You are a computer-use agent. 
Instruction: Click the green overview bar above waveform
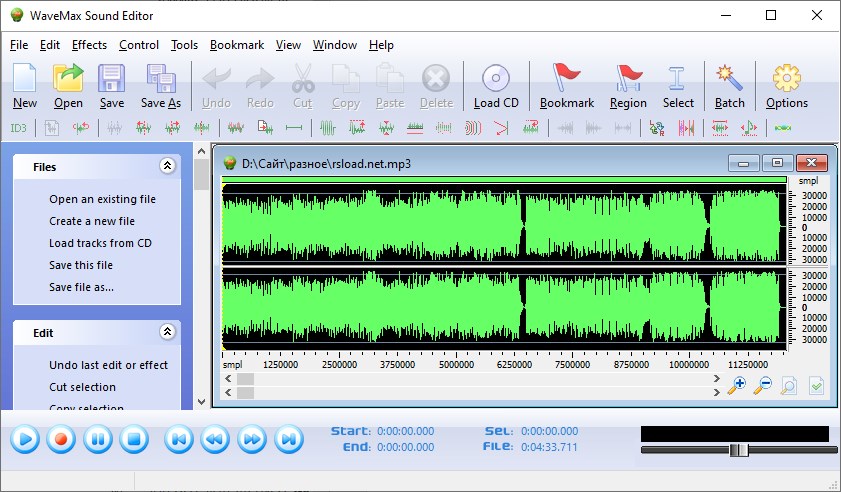click(504, 180)
